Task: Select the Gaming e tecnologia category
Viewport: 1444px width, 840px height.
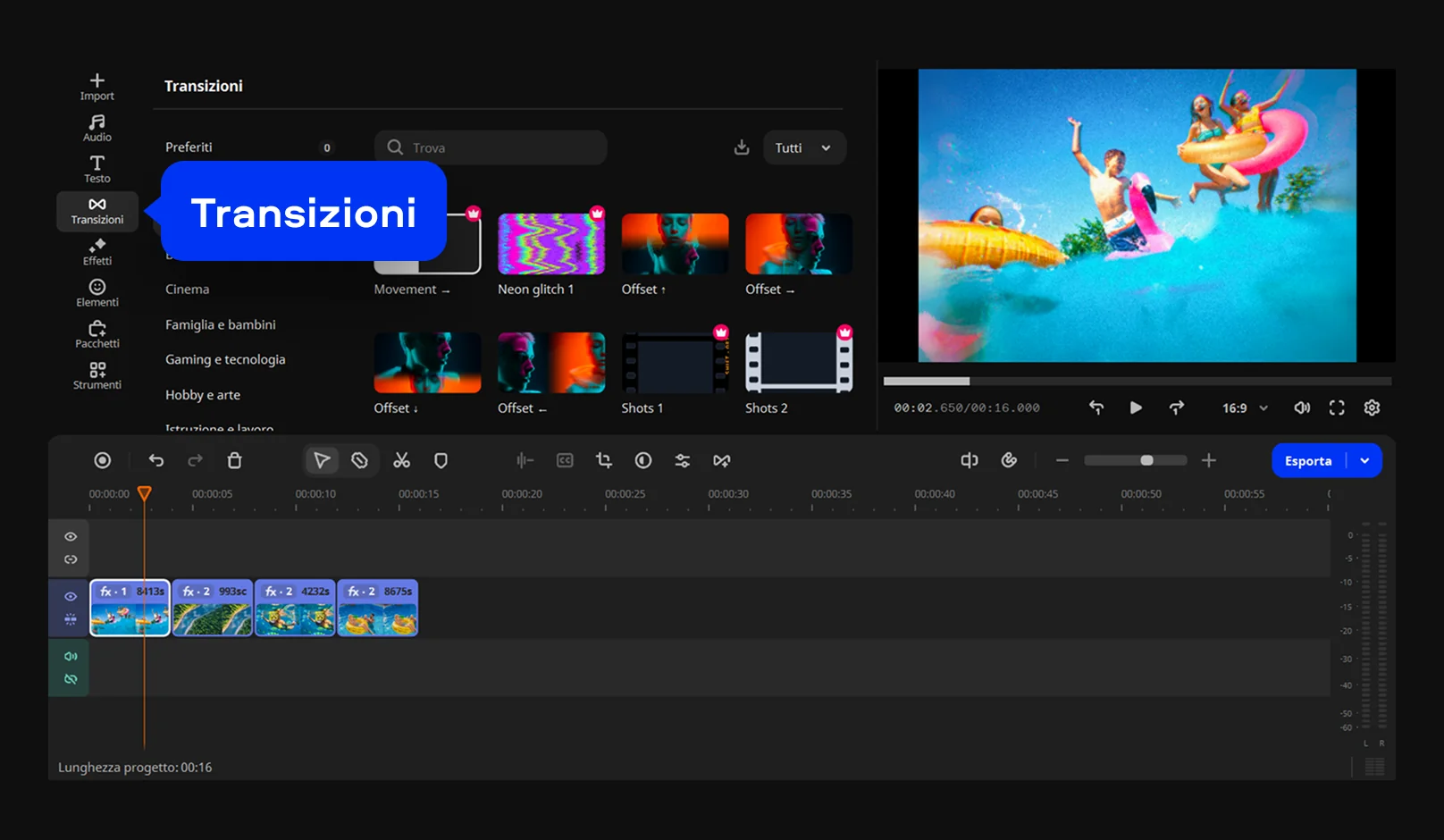Action: 225,359
